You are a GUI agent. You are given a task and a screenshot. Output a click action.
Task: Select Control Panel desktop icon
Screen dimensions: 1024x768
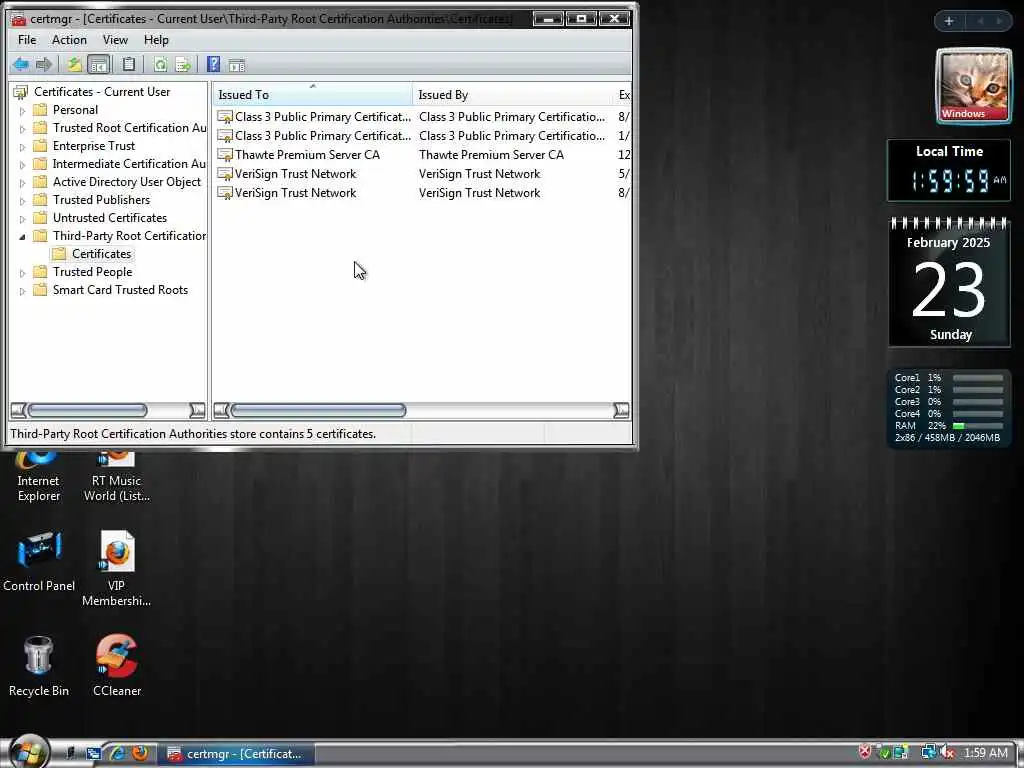point(39,562)
